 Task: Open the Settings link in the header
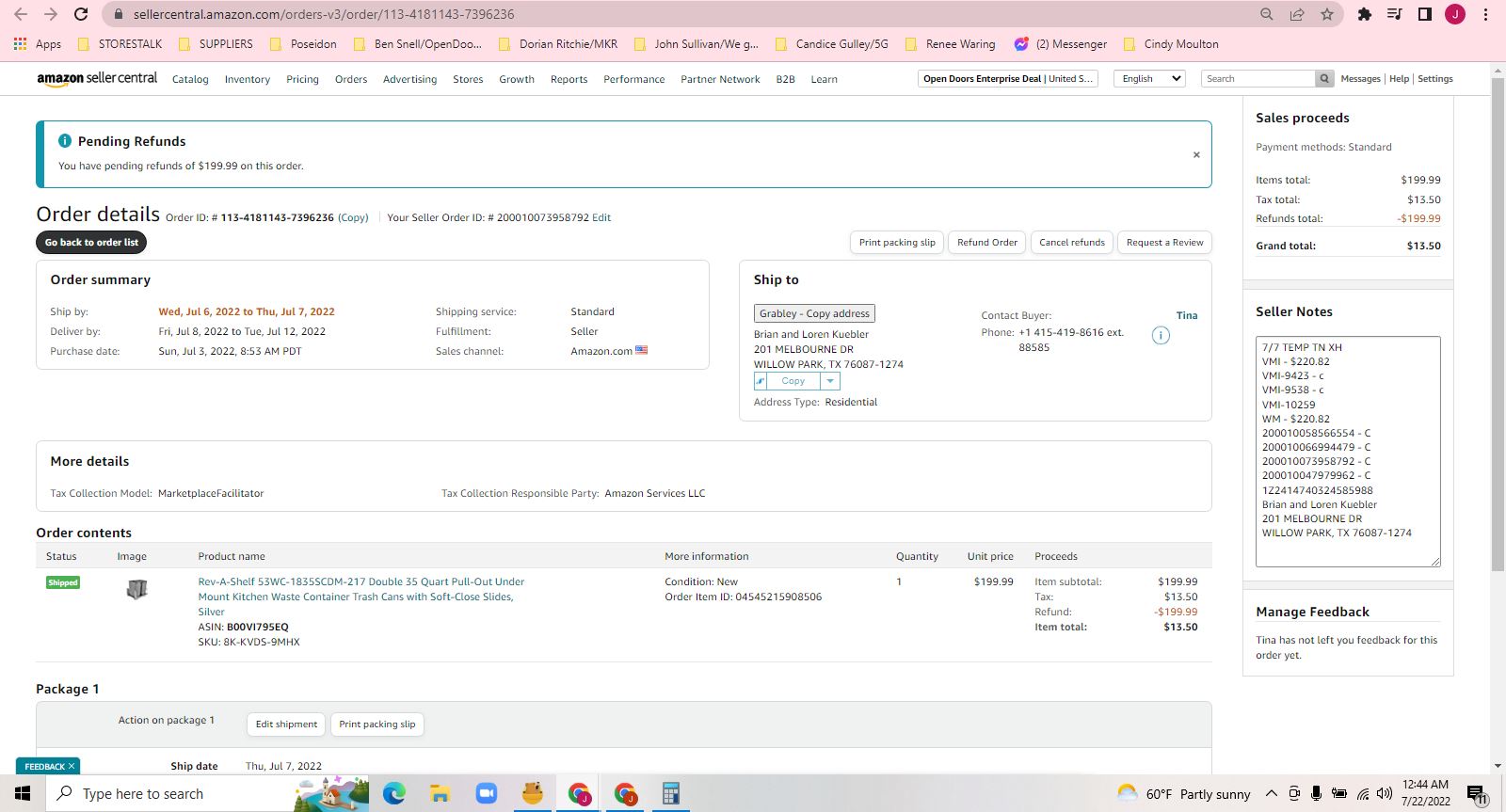point(1435,79)
